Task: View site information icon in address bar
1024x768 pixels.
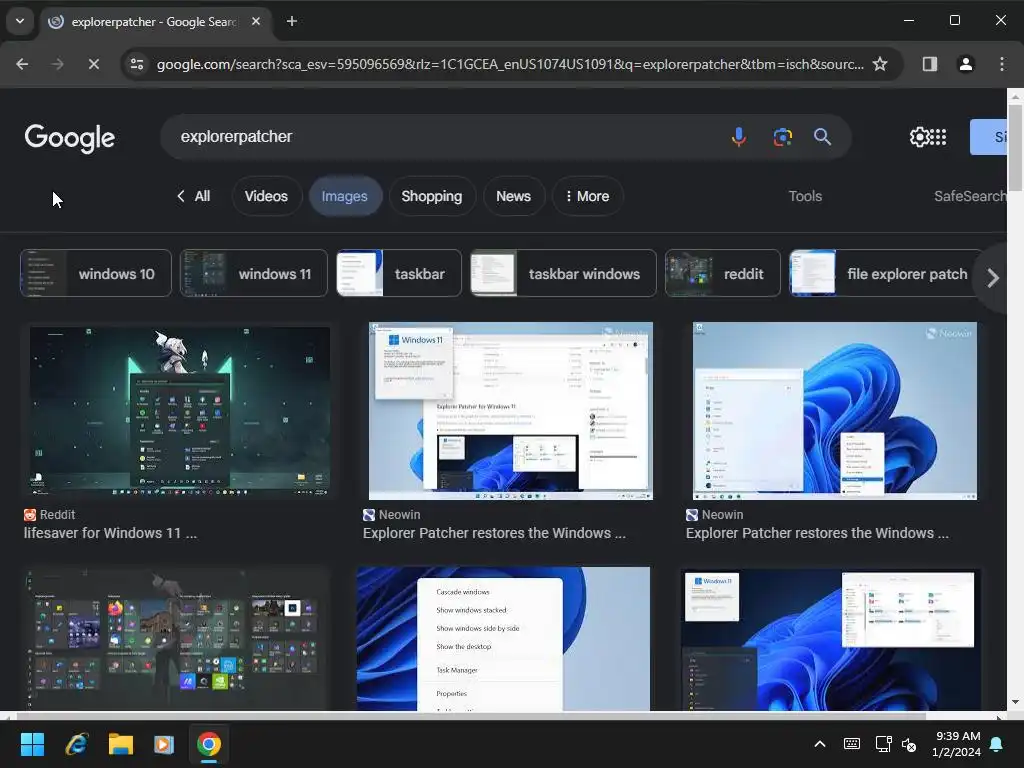Action: [x=137, y=64]
